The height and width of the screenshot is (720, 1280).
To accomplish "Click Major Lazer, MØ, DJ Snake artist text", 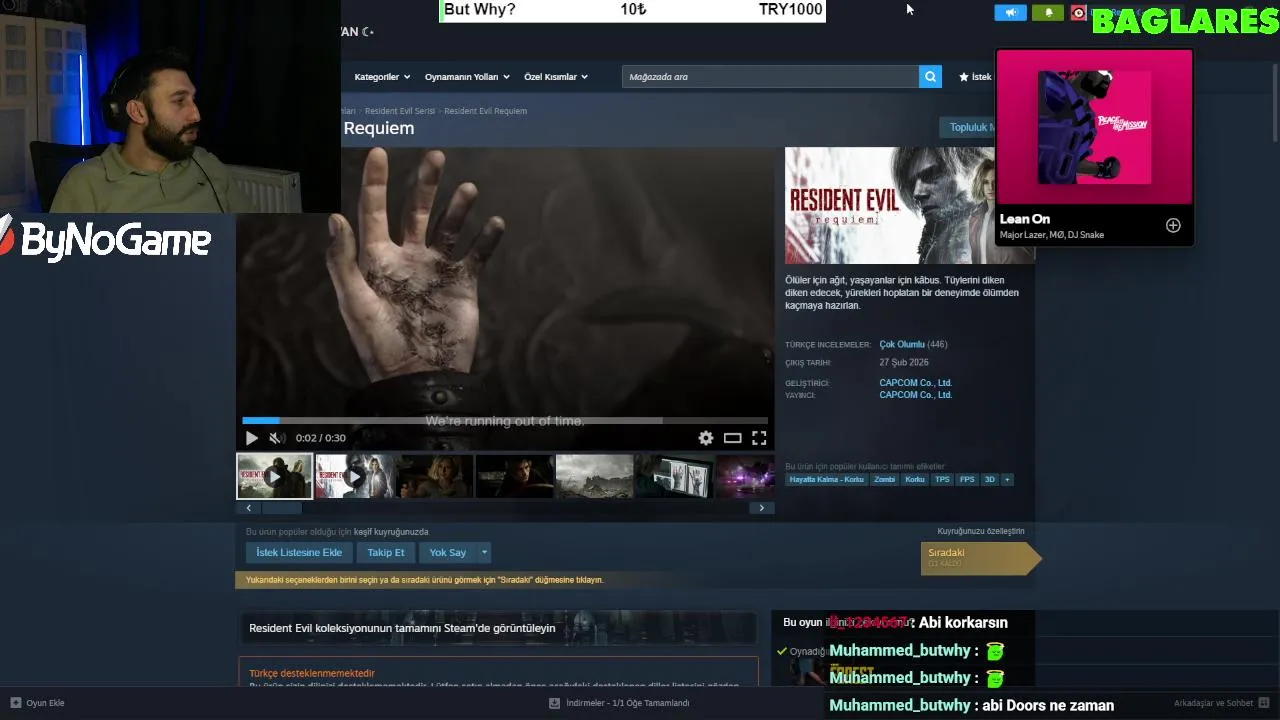I will pos(1052,235).
